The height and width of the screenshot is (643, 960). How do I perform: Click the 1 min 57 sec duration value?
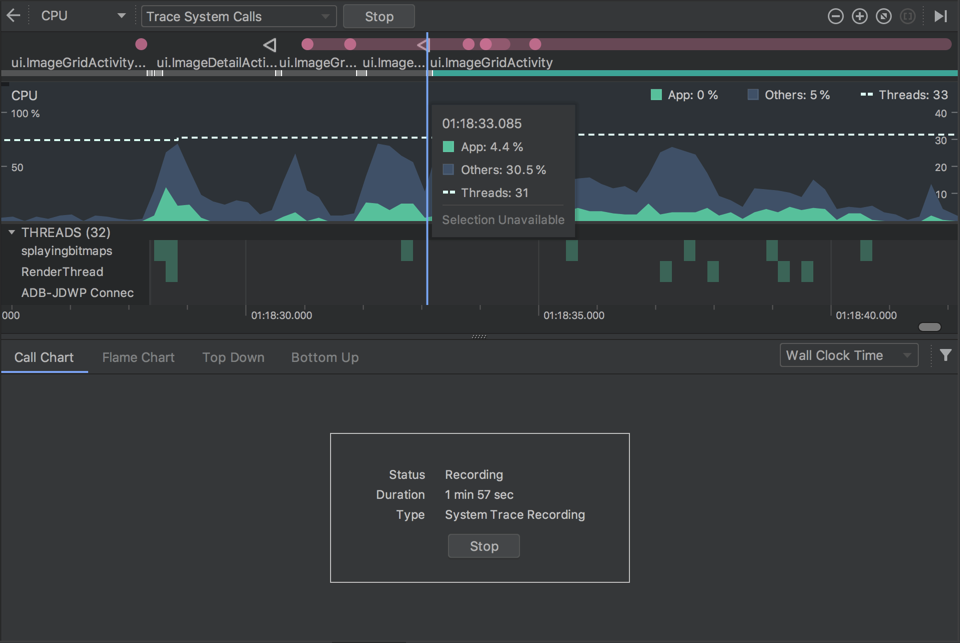coord(479,495)
